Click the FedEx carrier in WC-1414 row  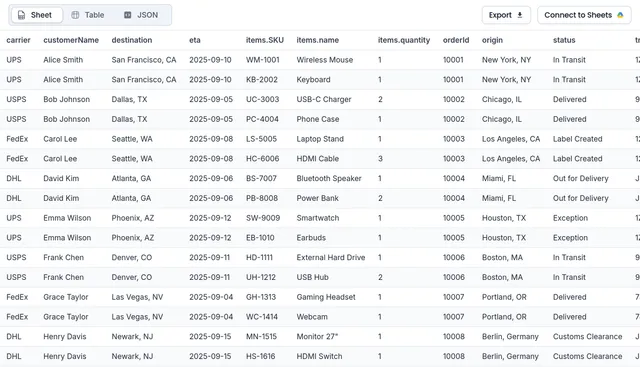pos(17,317)
